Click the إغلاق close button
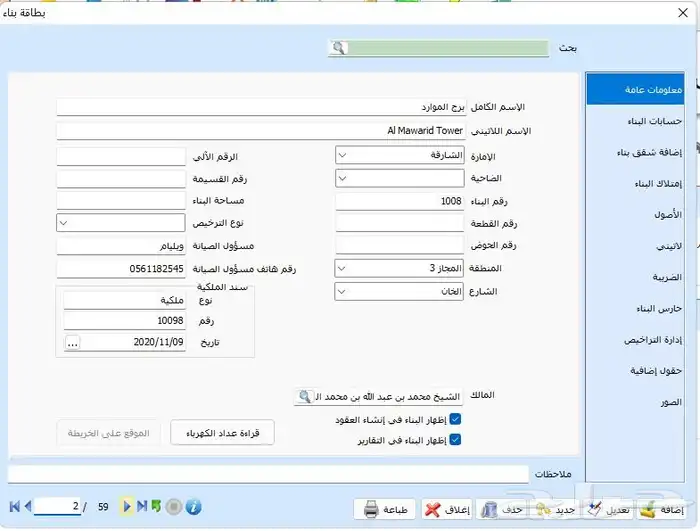 point(447,509)
